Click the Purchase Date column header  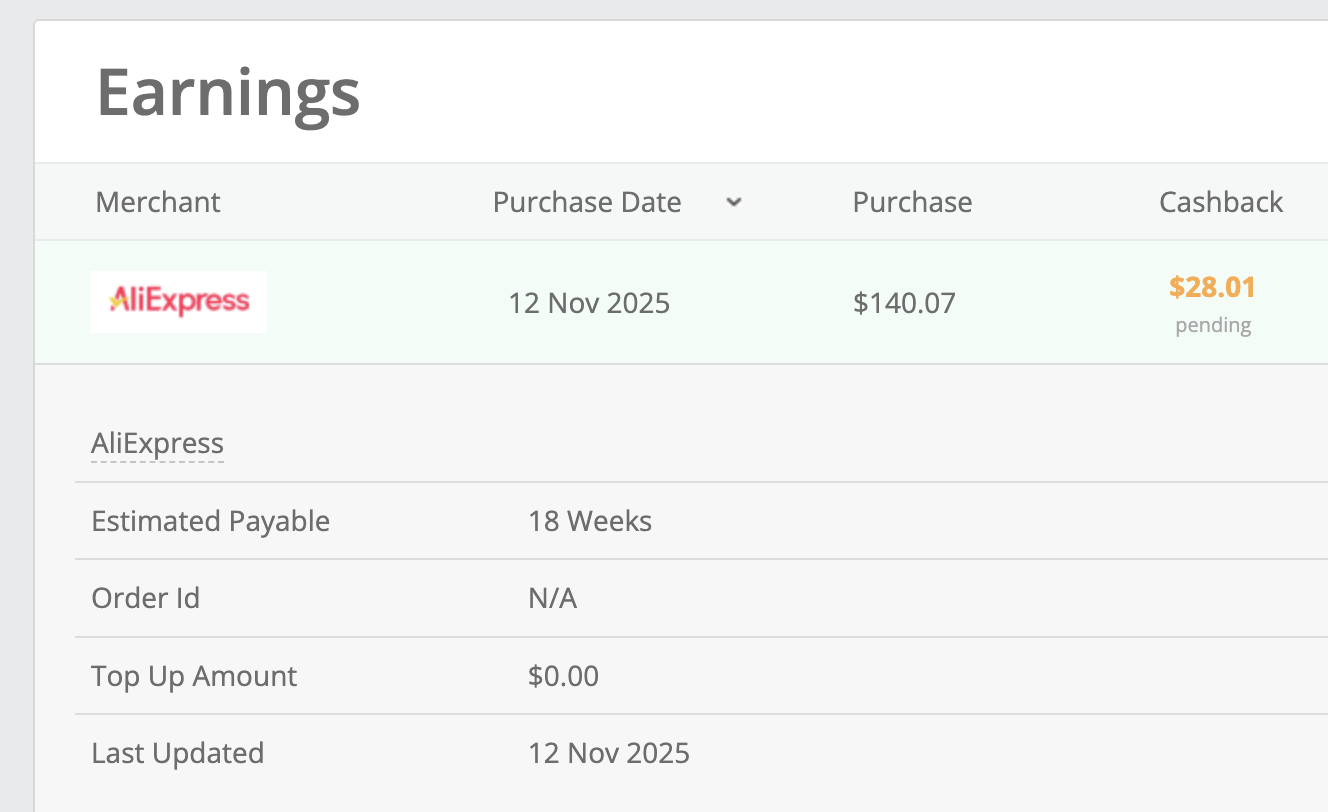tap(587, 202)
